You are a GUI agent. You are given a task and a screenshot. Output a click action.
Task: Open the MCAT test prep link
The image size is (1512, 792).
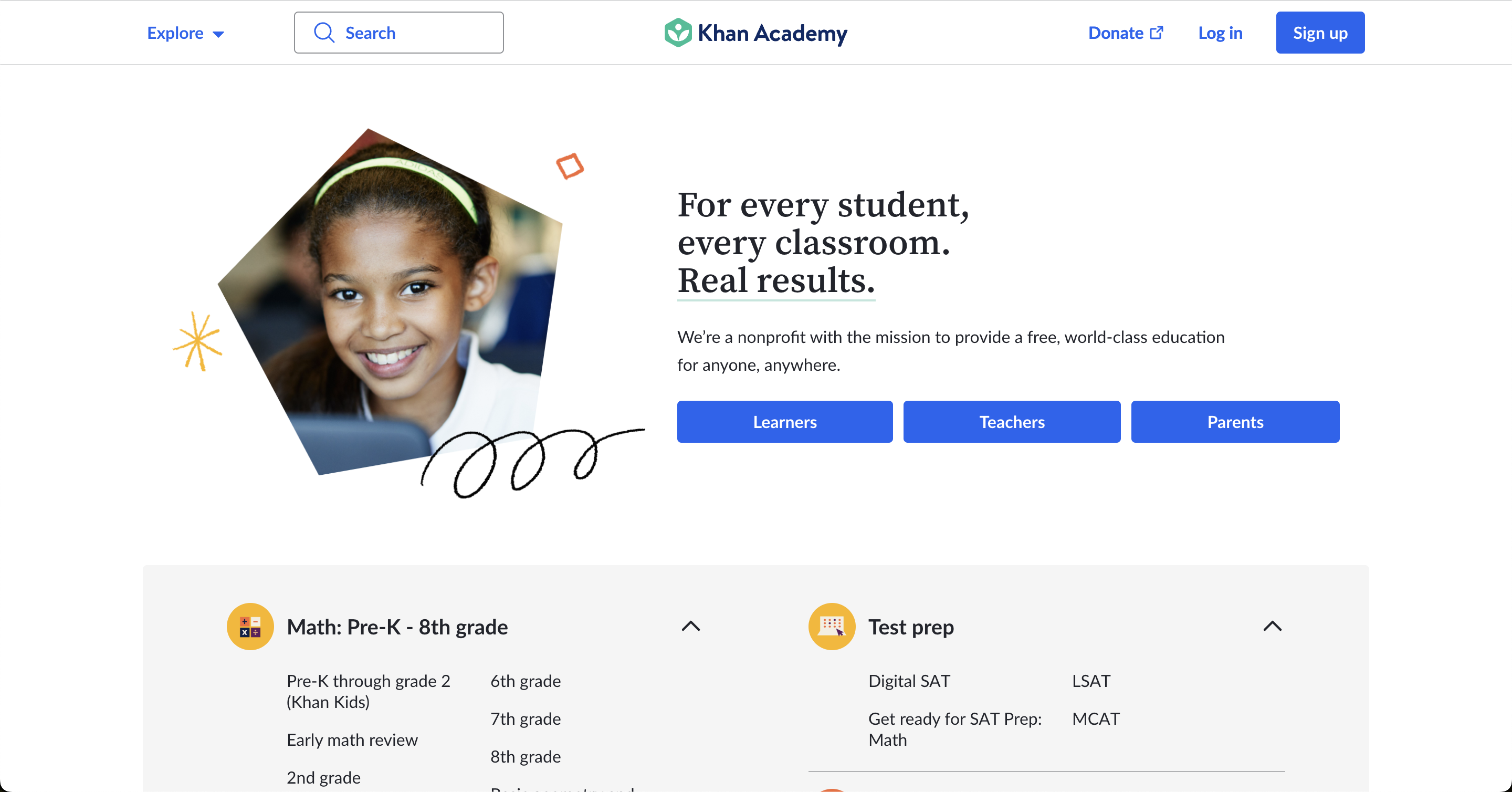click(1096, 718)
